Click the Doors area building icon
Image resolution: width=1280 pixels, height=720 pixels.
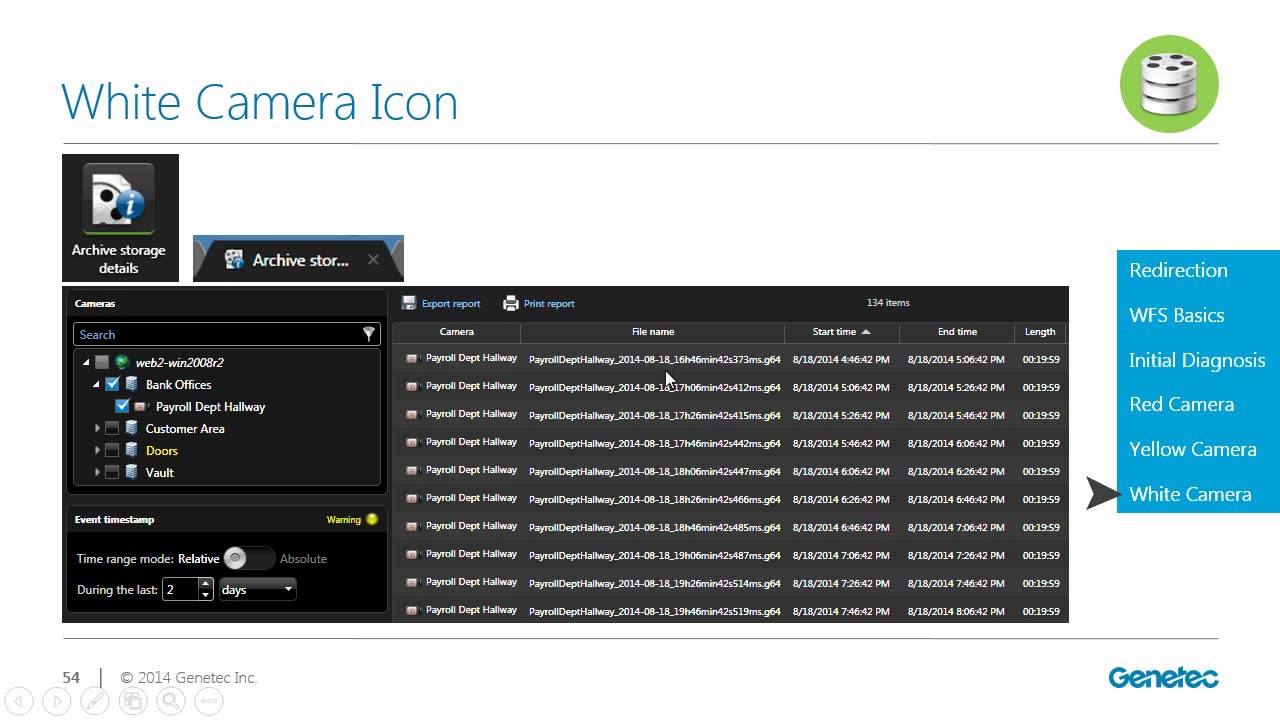[132, 450]
